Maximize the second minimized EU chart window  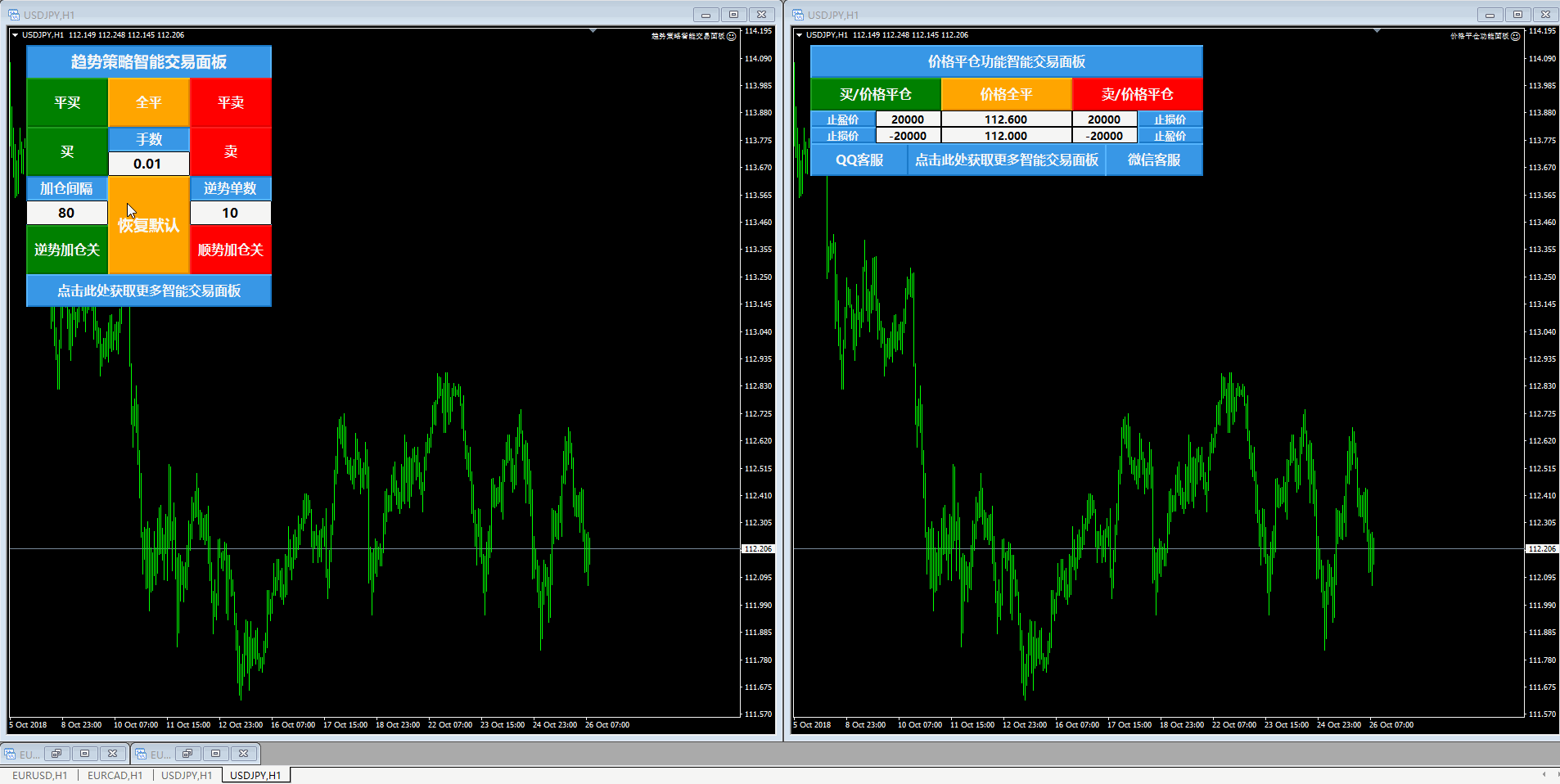click(x=215, y=754)
